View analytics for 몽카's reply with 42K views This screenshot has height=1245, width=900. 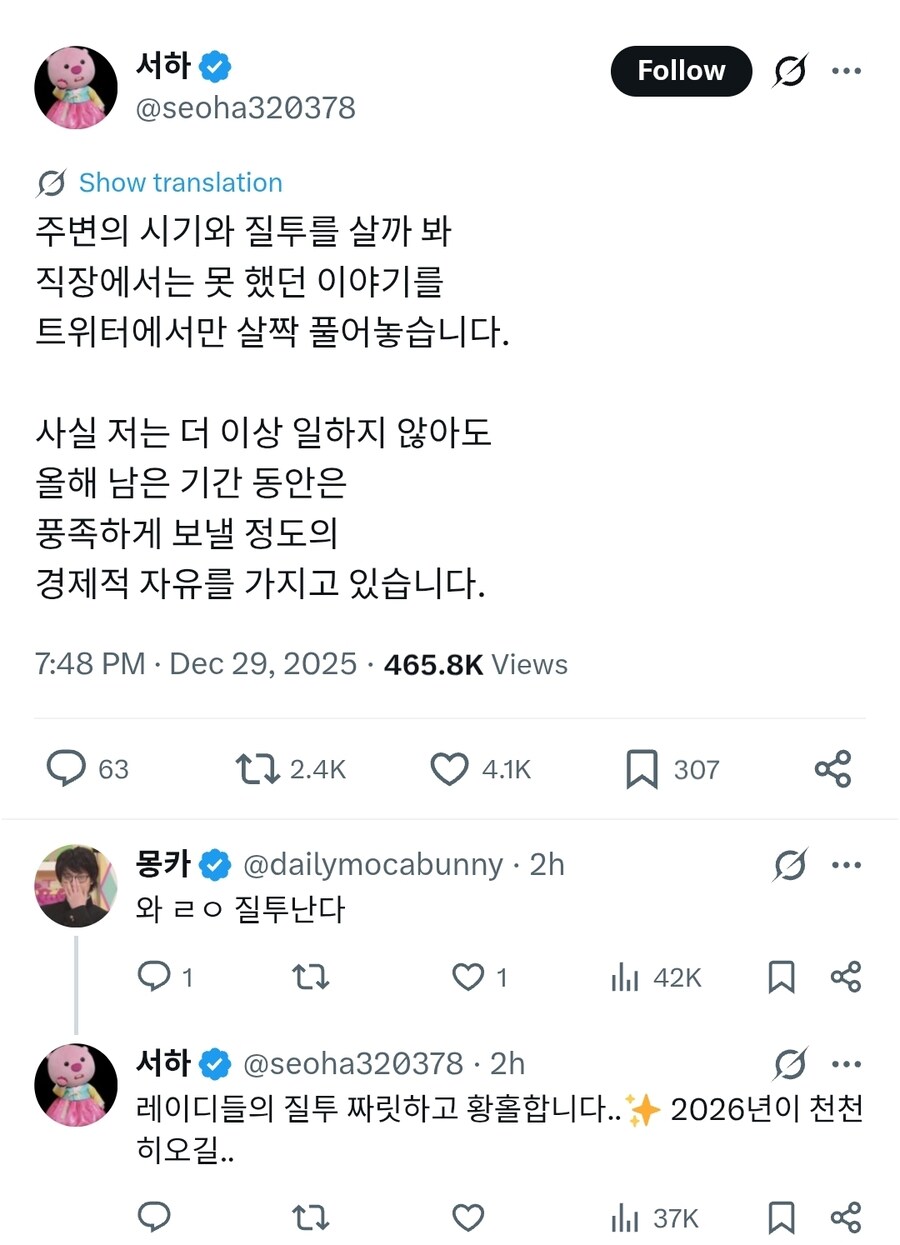click(x=655, y=977)
